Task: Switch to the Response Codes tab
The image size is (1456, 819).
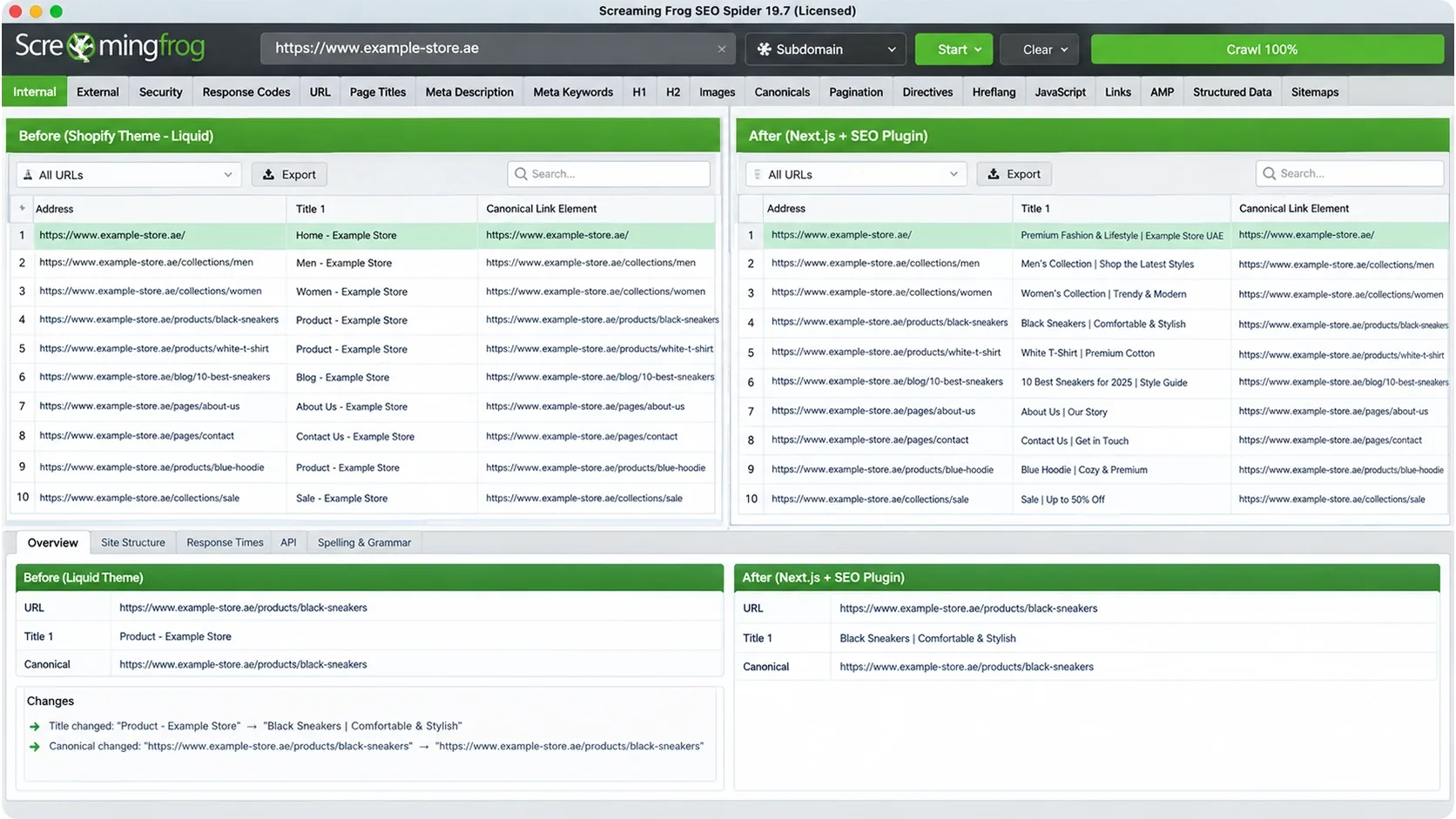Action: pyautogui.click(x=246, y=92)
